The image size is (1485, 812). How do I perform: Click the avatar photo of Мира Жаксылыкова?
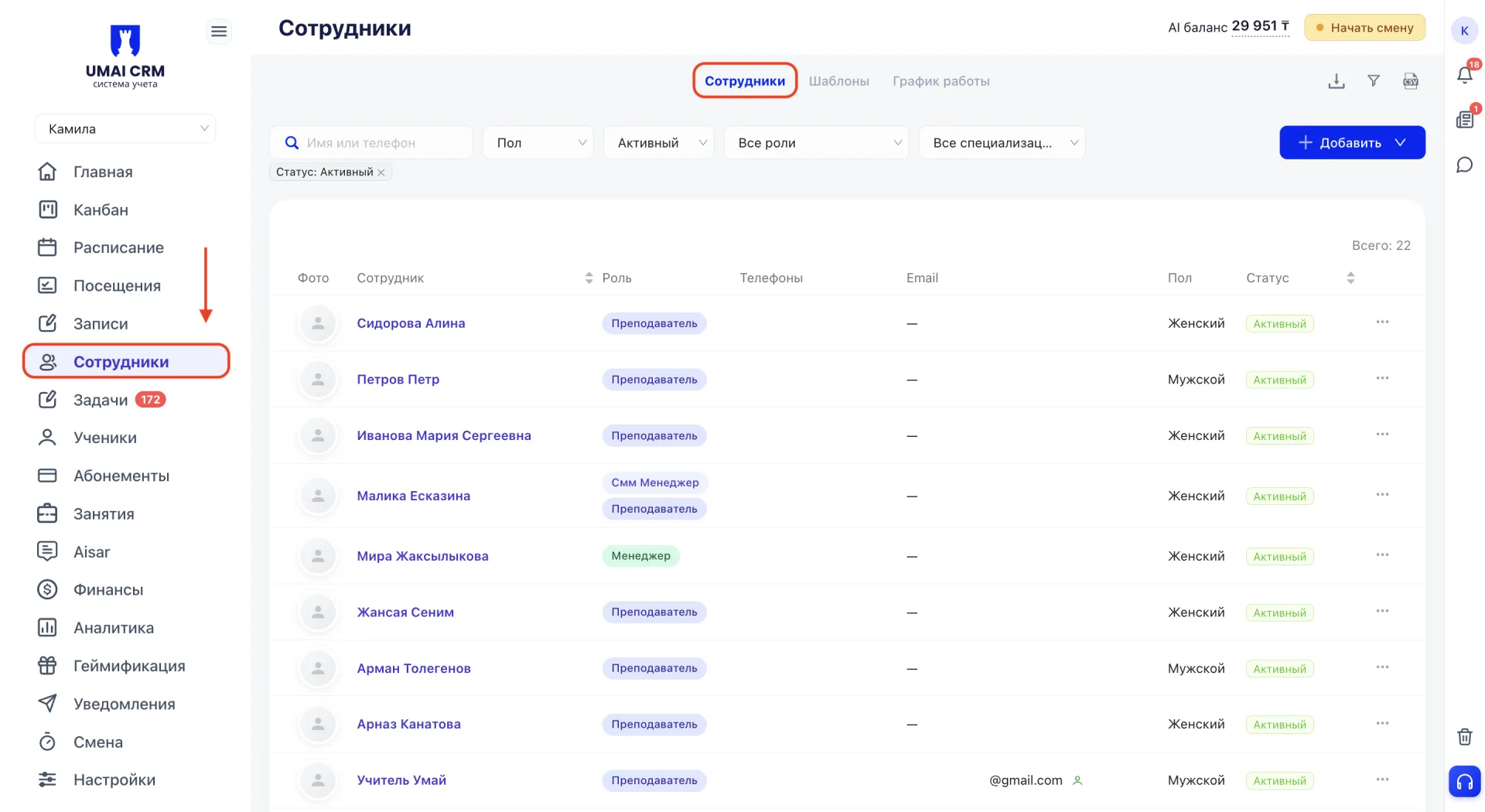(x=317, y=556)
